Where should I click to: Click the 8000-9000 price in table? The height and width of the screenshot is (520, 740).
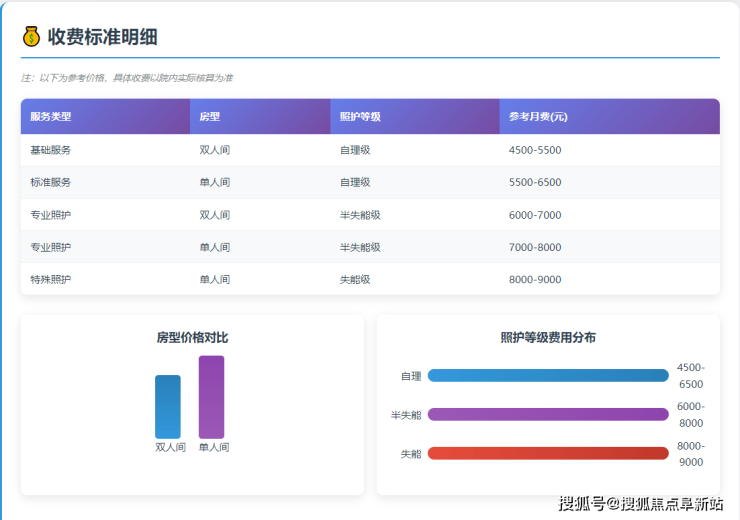[535, 279]
